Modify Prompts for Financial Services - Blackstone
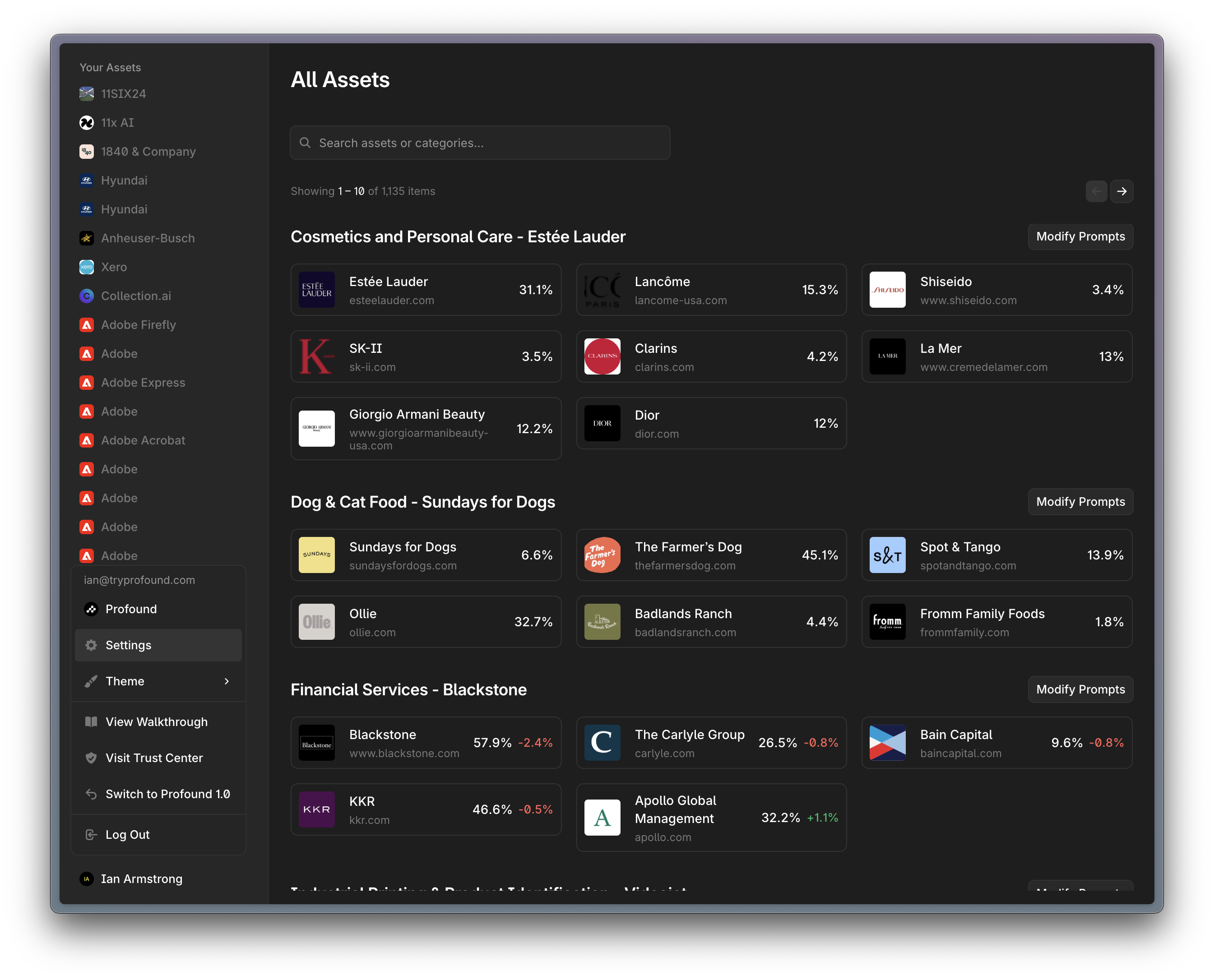This screenshot has height=980, width=1214. click(1080, 689)
